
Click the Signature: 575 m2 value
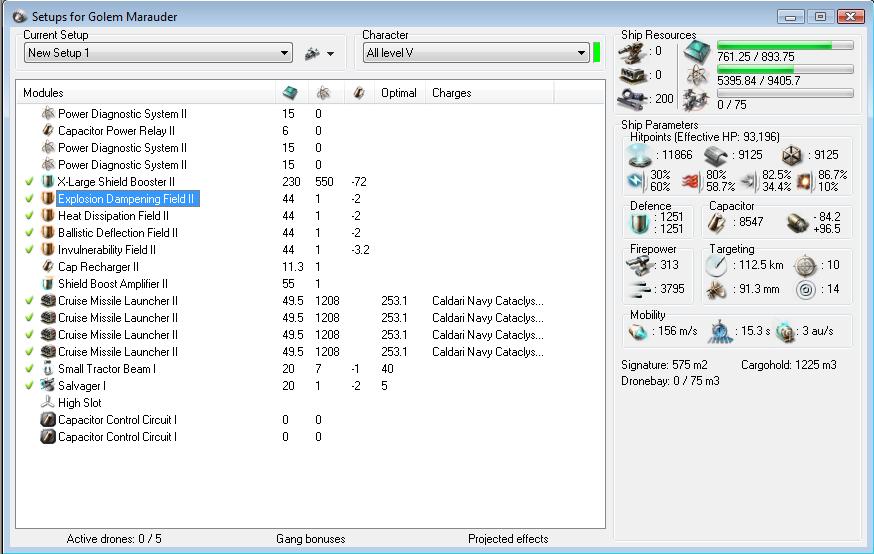664,365
